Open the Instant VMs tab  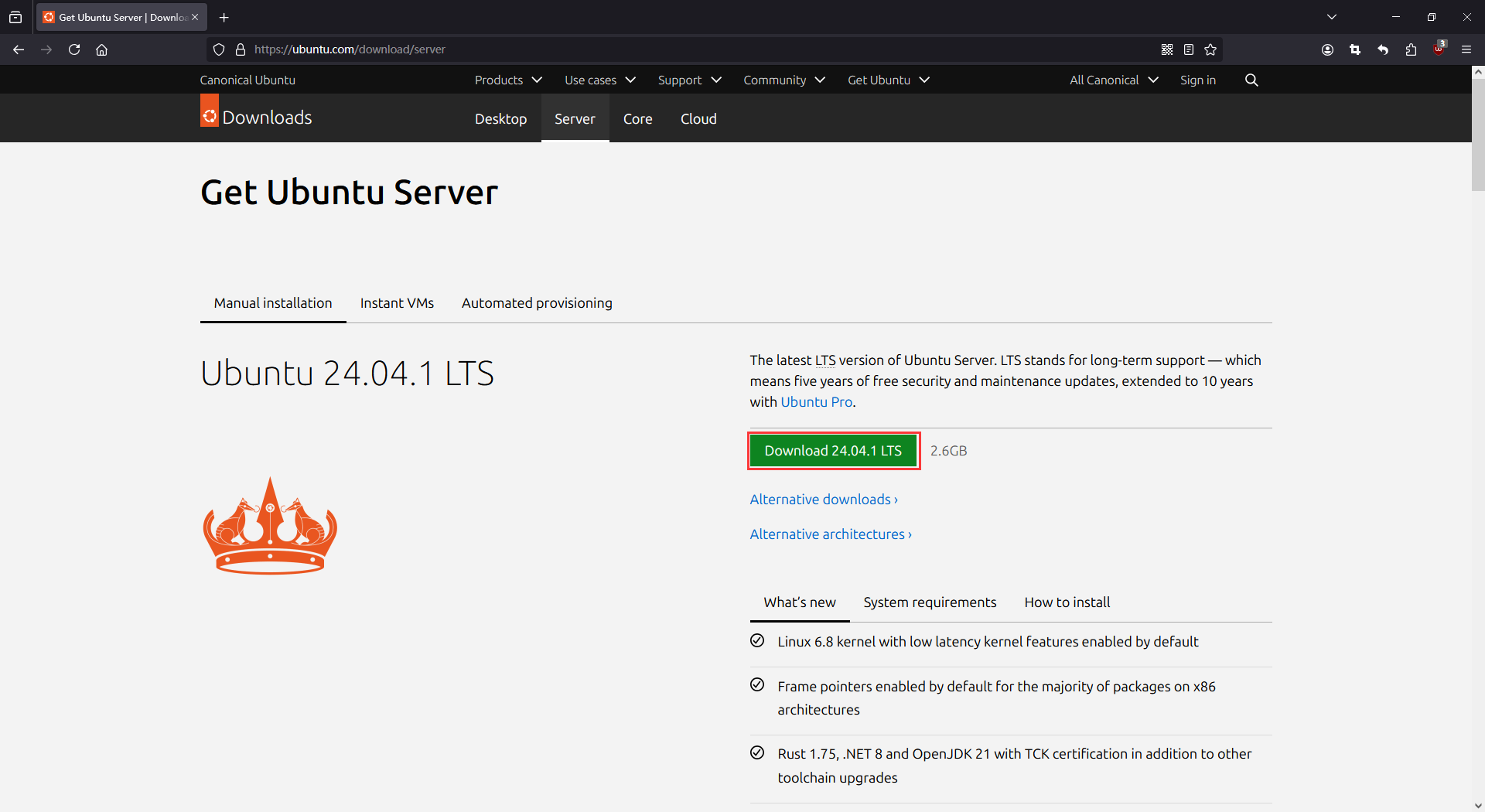(397, 303)
